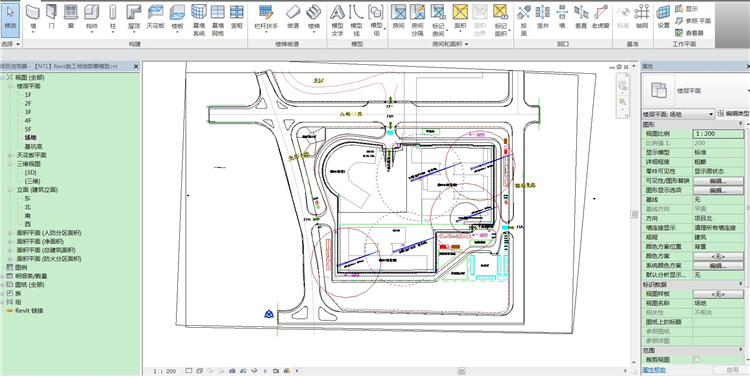750x376 pixels.
Task: Open the 选择 dropdown under Modify
Action: [11, 44]
